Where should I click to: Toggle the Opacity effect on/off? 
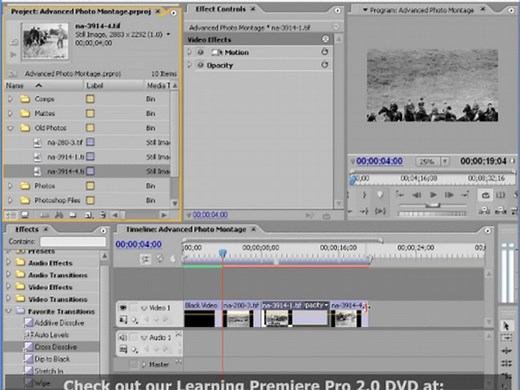[x=200, y=65]
